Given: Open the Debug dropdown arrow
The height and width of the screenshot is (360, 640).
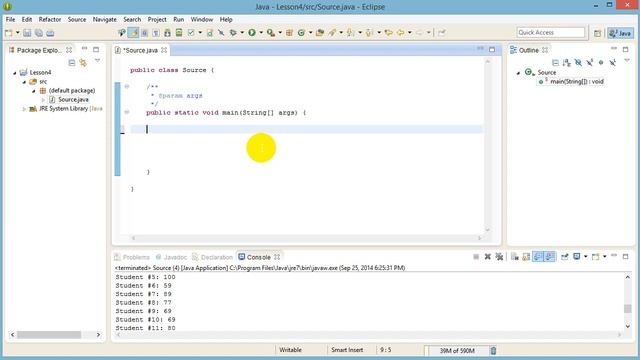Looking at the screenshot, I should 242,33.
